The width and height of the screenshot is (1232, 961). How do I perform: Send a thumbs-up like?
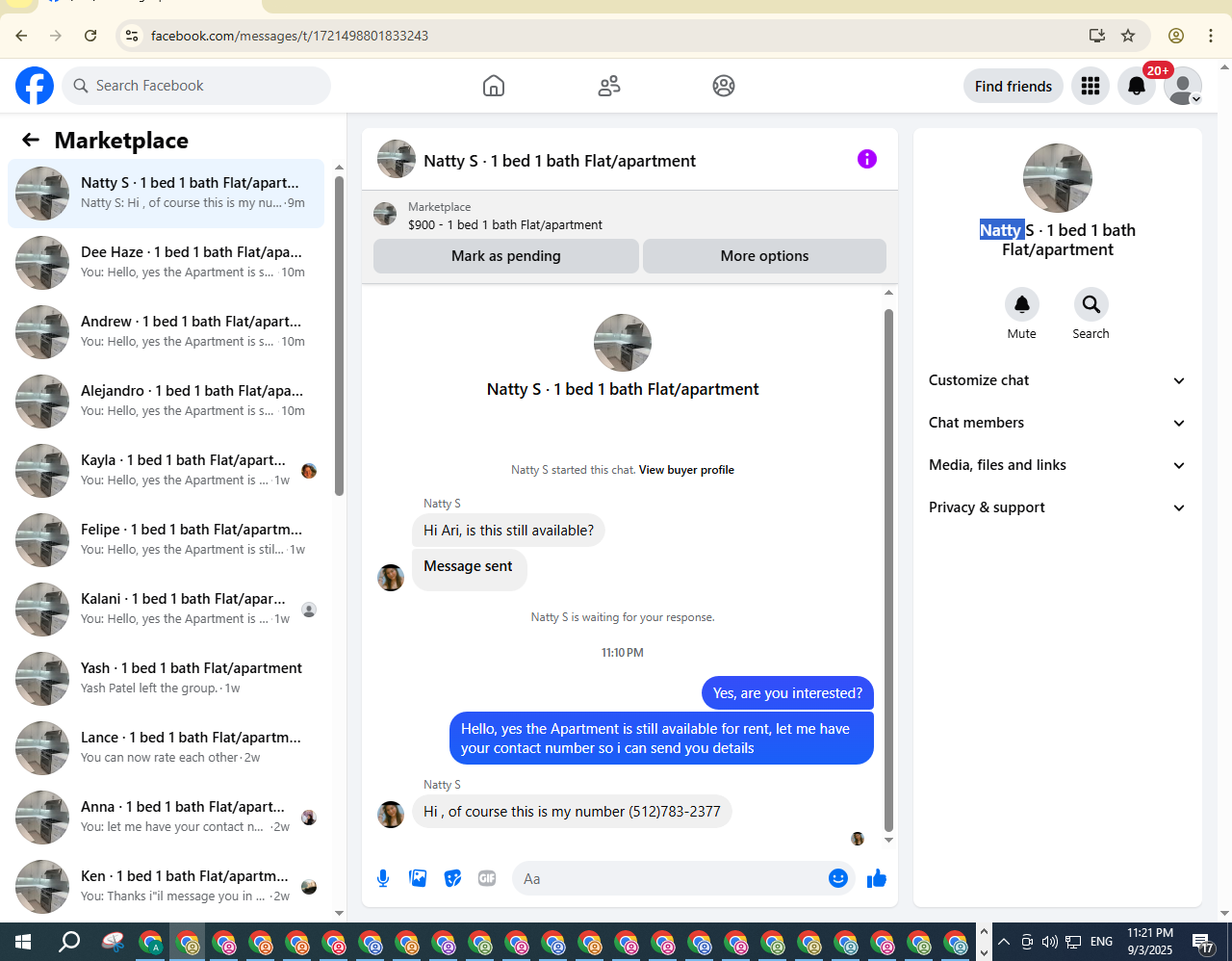coord(877,878)
